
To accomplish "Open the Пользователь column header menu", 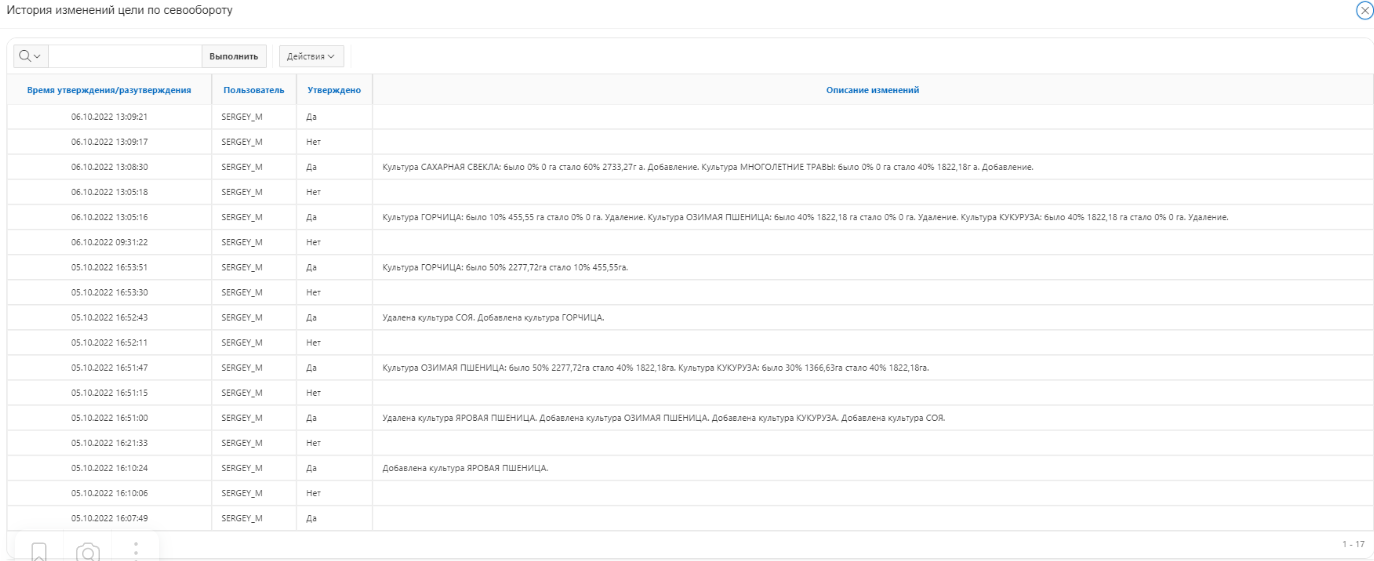I will point(254,90).
